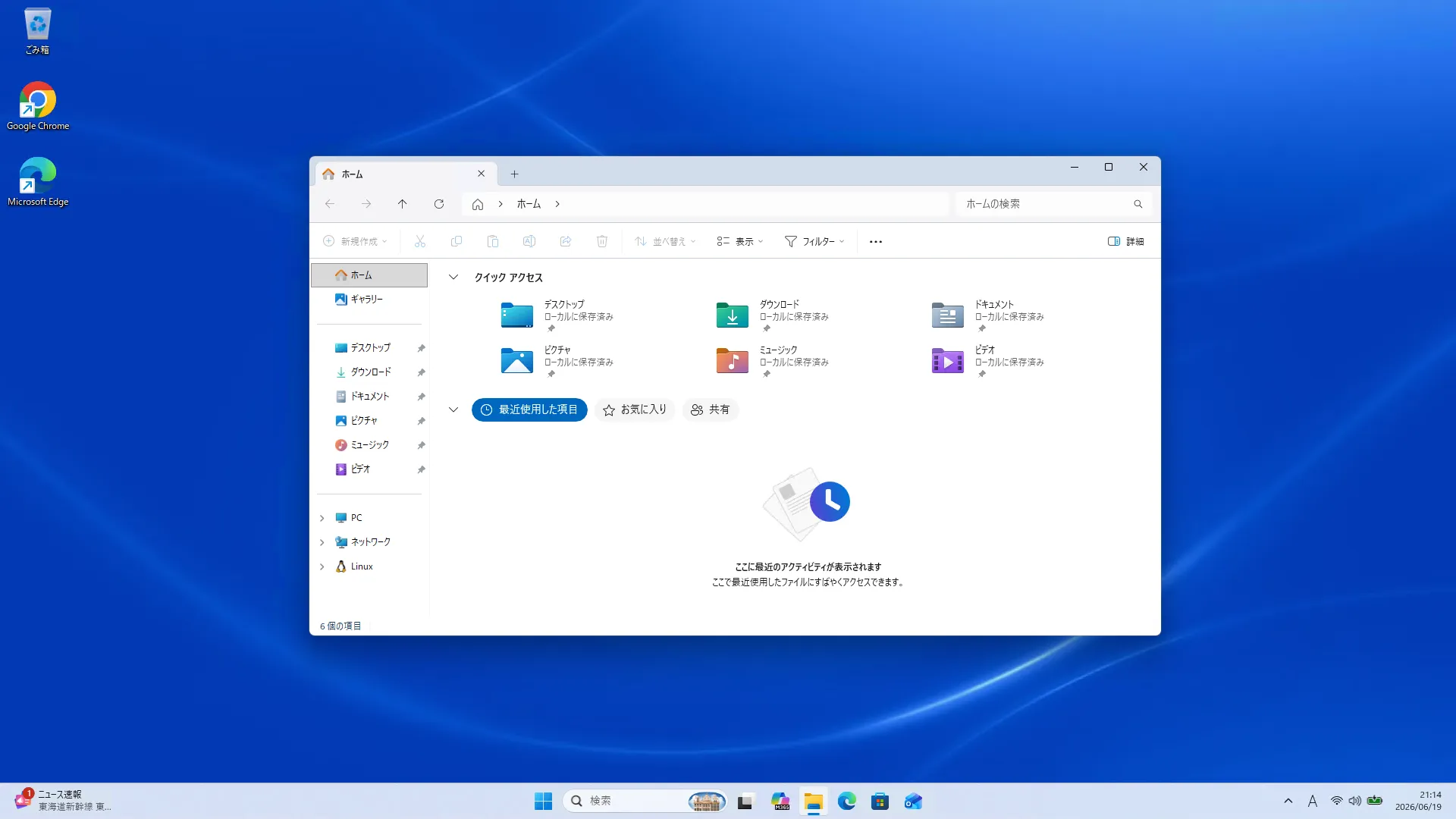The height and width of the screenshot is (819, 1456).
Task: Open Outlook from the taskbar
Action: (913, 801)
